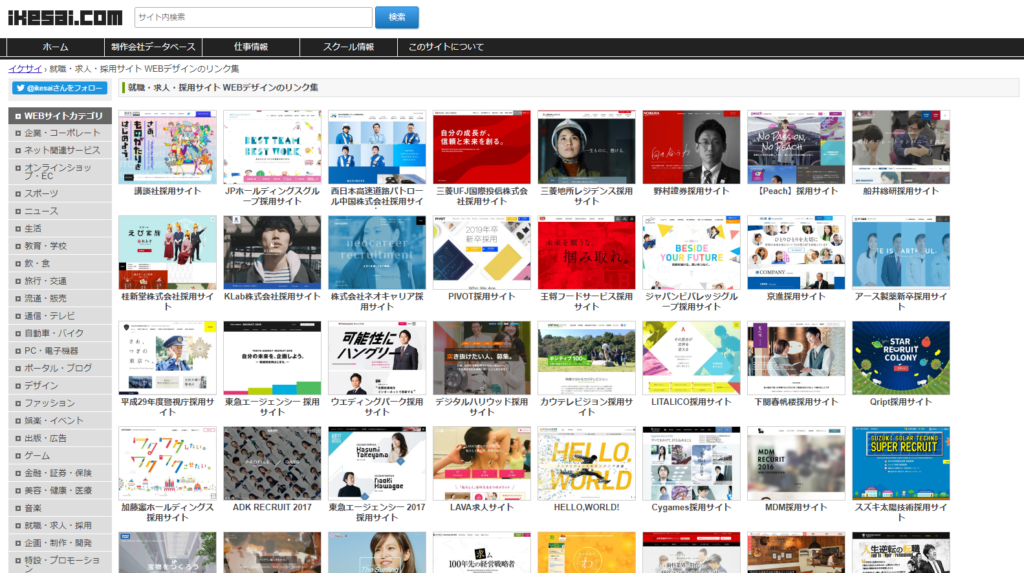Open the 講談社採用サイト thumbnail image
The height and width of the screenshot is (573, 1024).
tap(167, 147)
